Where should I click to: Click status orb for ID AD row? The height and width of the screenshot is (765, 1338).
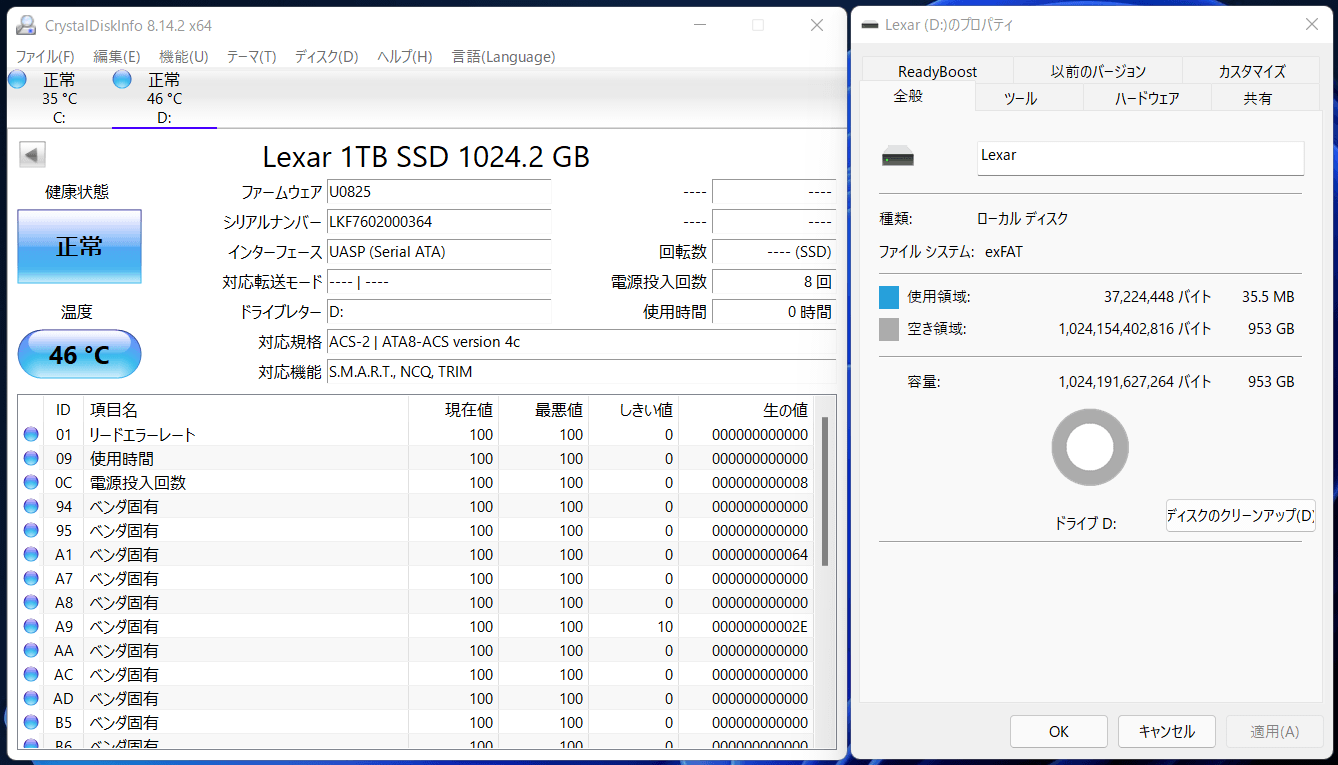click(x=31, y=699)
